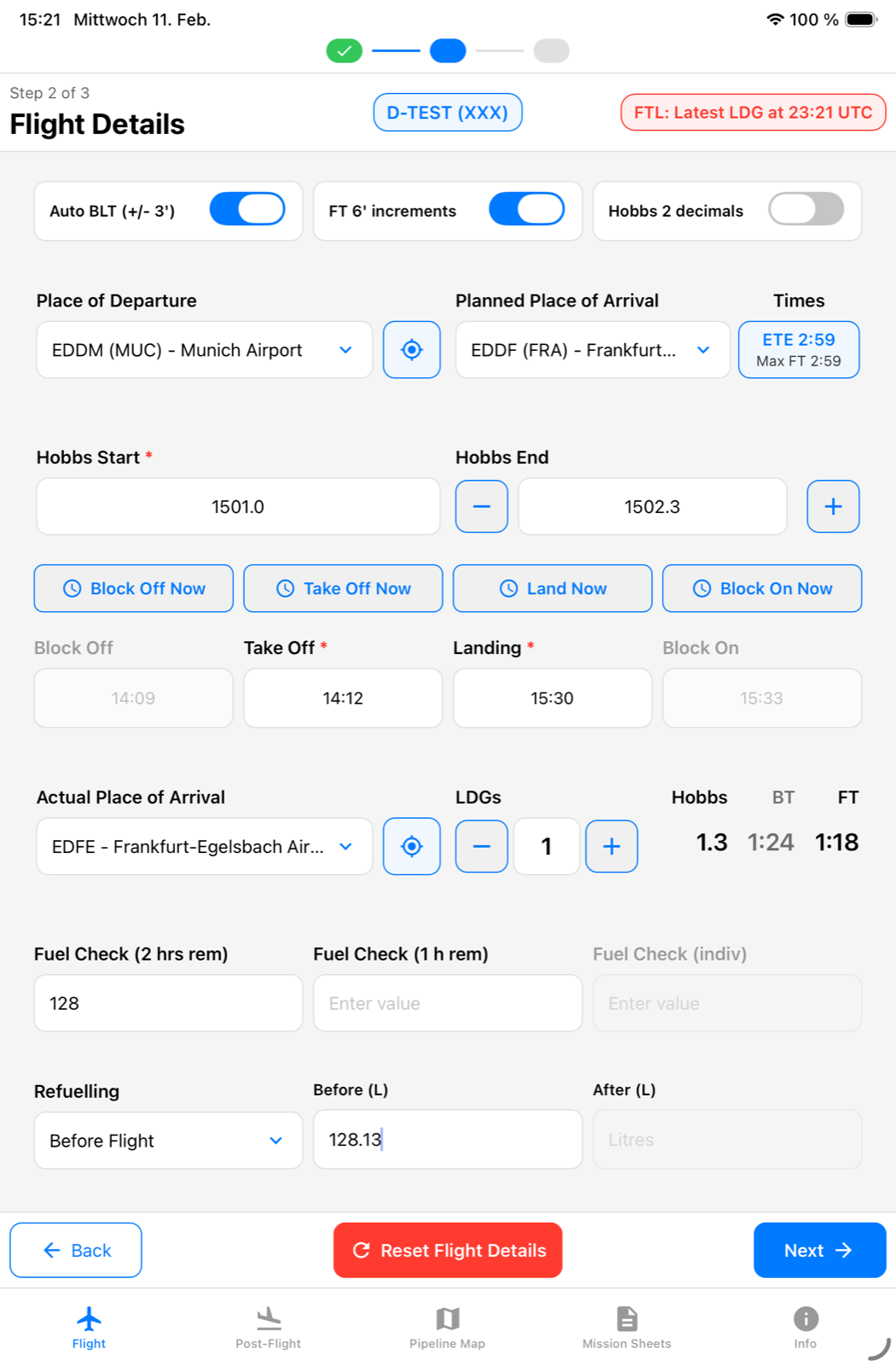This screenshot has width=896, height=1366.
Task: Disable the Auto BLT (+/- 3') toggle
Action: click(x=247, y=210)
